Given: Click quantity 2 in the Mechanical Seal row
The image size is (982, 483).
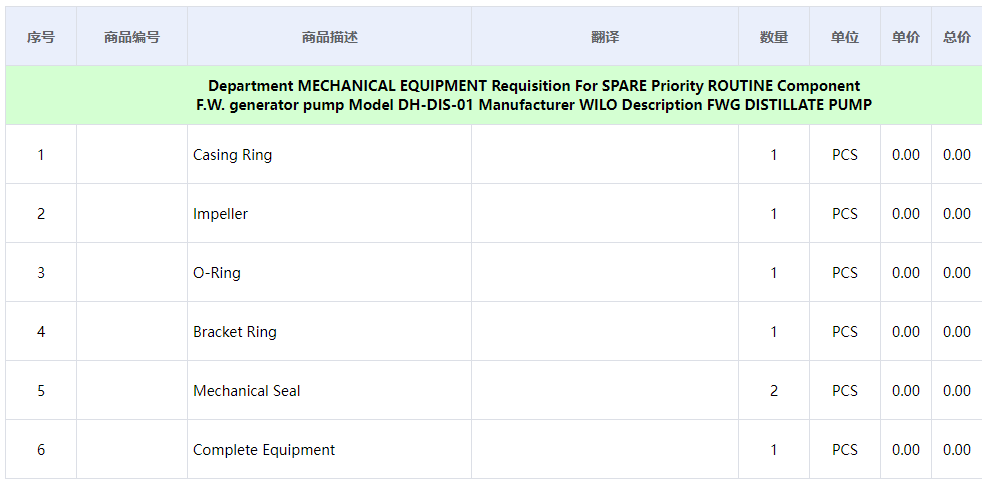Looking at the screenshot, I should click(774, 391).
